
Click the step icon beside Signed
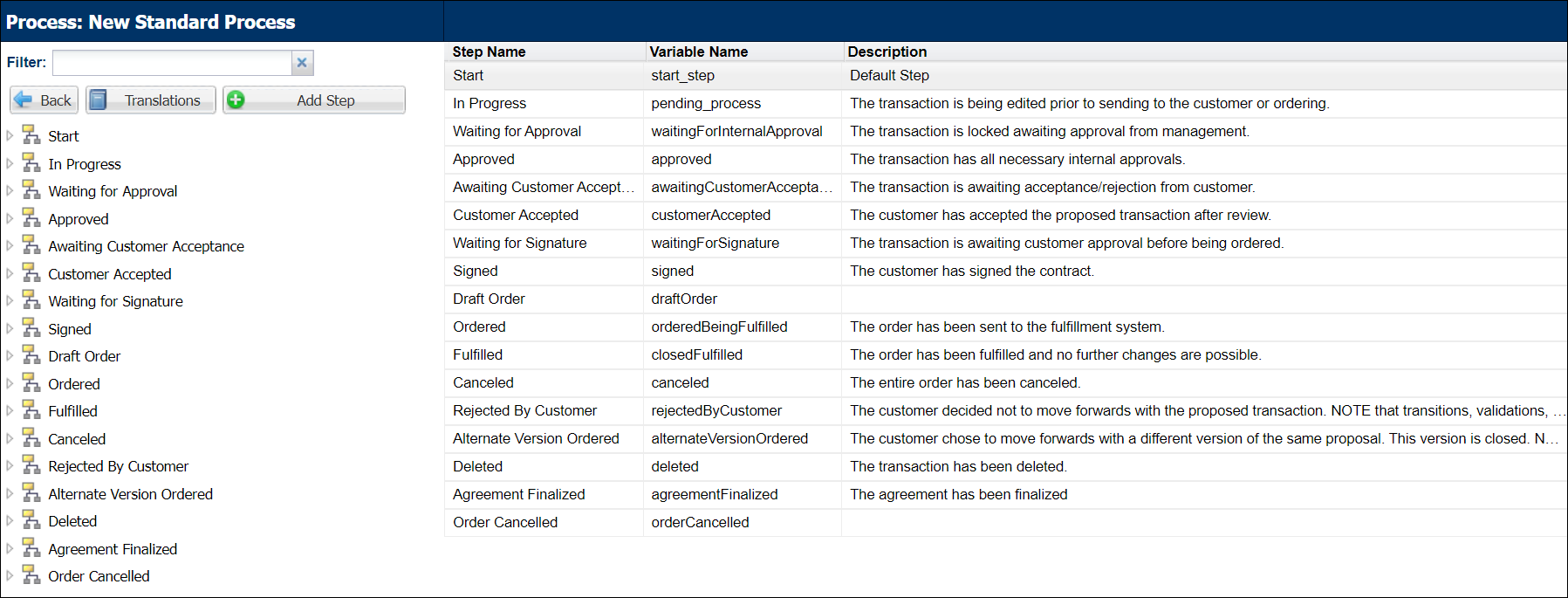click(31, 328)
